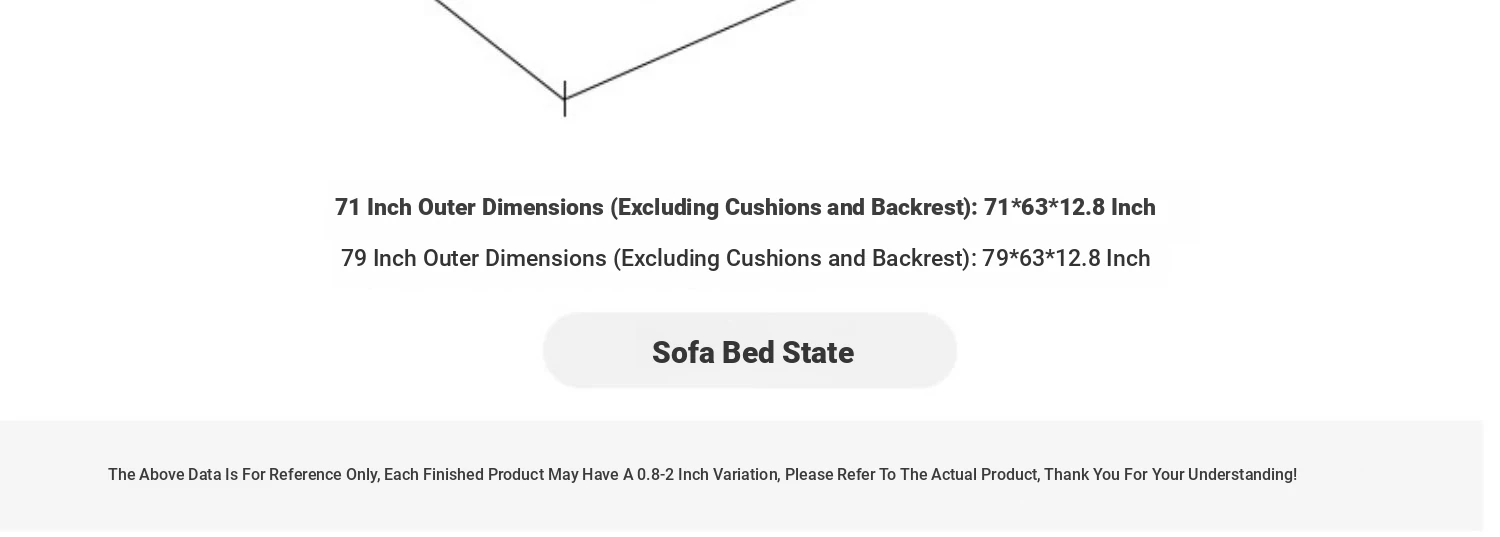Click '(Excluding Cushions and Backrest)' in 79 Inch line

pyautogui.click(x=794, y=258)
